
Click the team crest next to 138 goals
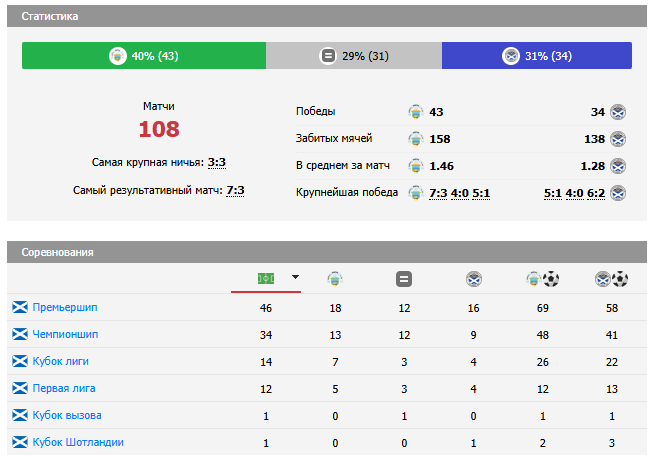[618, 138]
